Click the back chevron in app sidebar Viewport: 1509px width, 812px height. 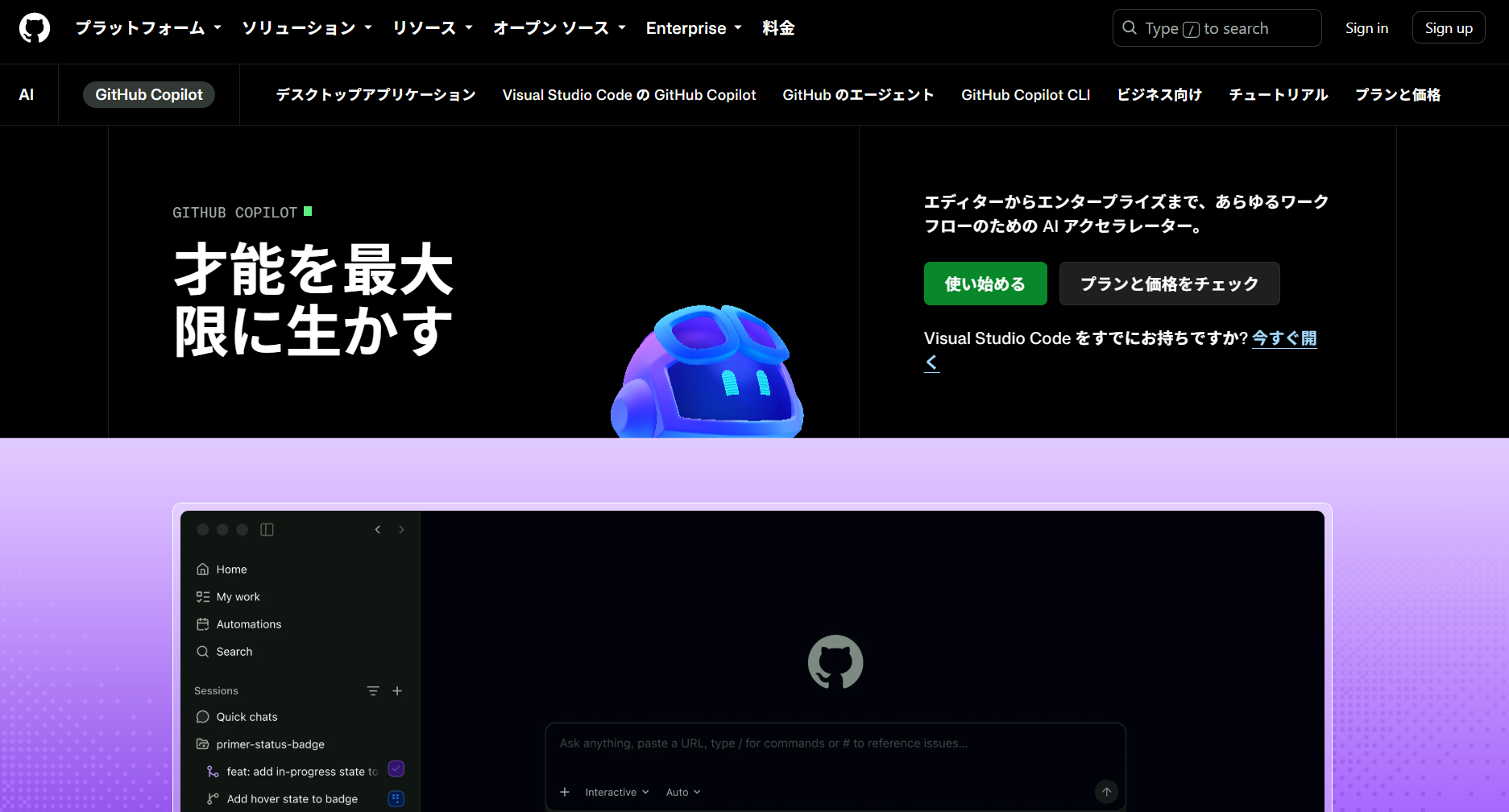point(378,529)
